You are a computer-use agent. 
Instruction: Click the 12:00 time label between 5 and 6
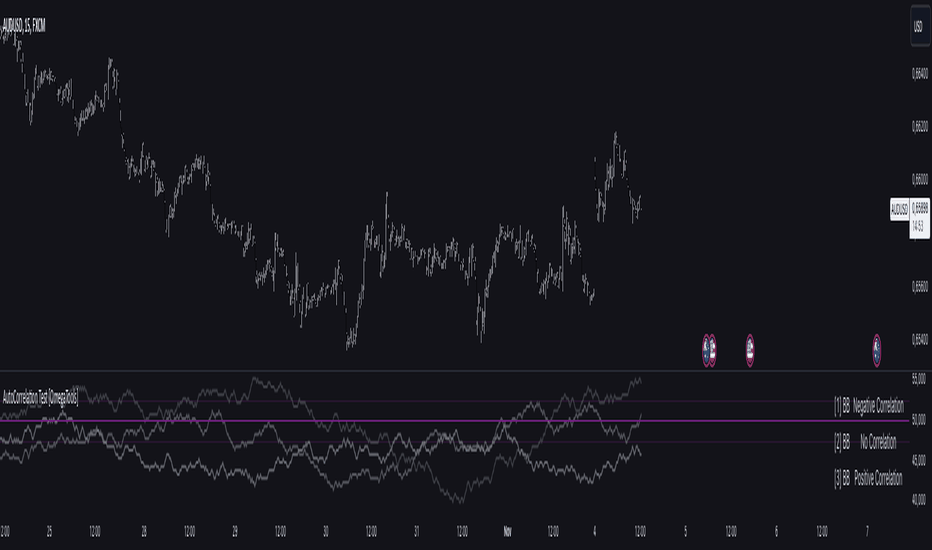point(731,531)
